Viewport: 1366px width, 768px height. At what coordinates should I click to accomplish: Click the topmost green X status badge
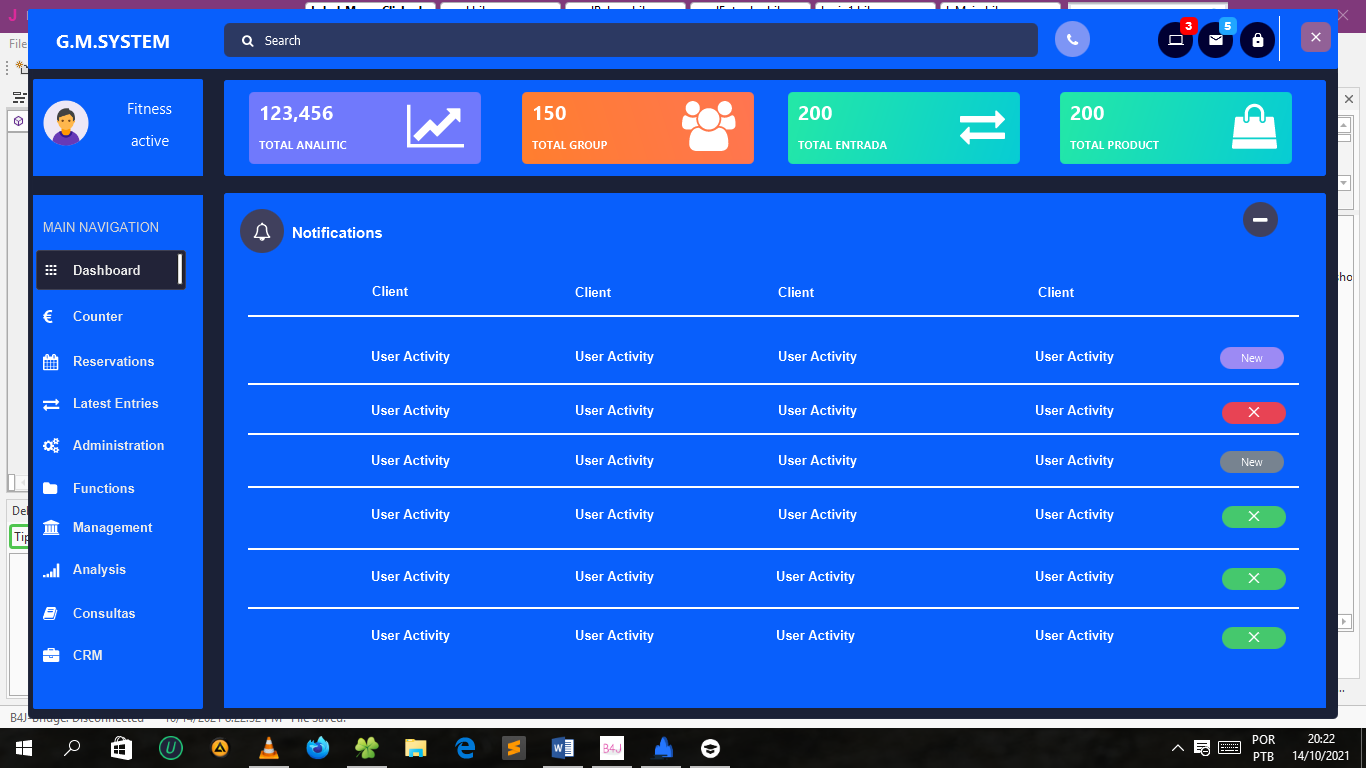pos(1254,516)
